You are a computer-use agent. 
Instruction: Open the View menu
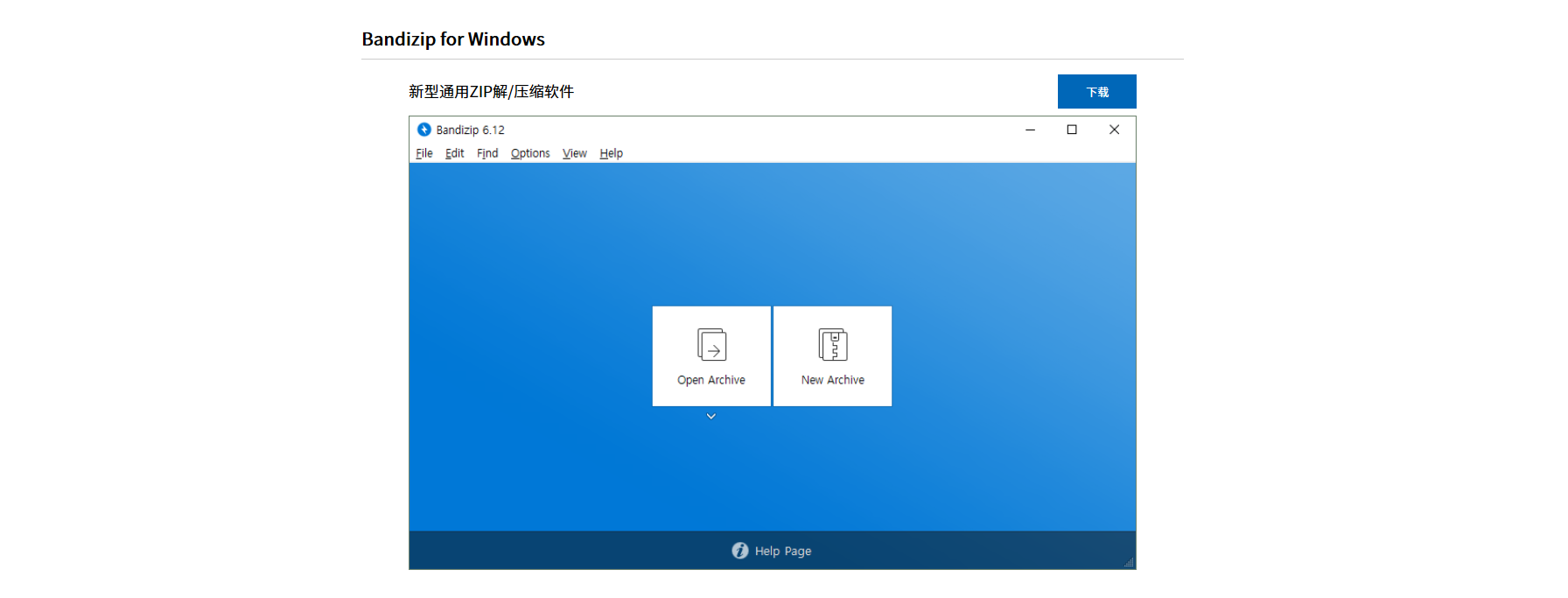[575, 153]
